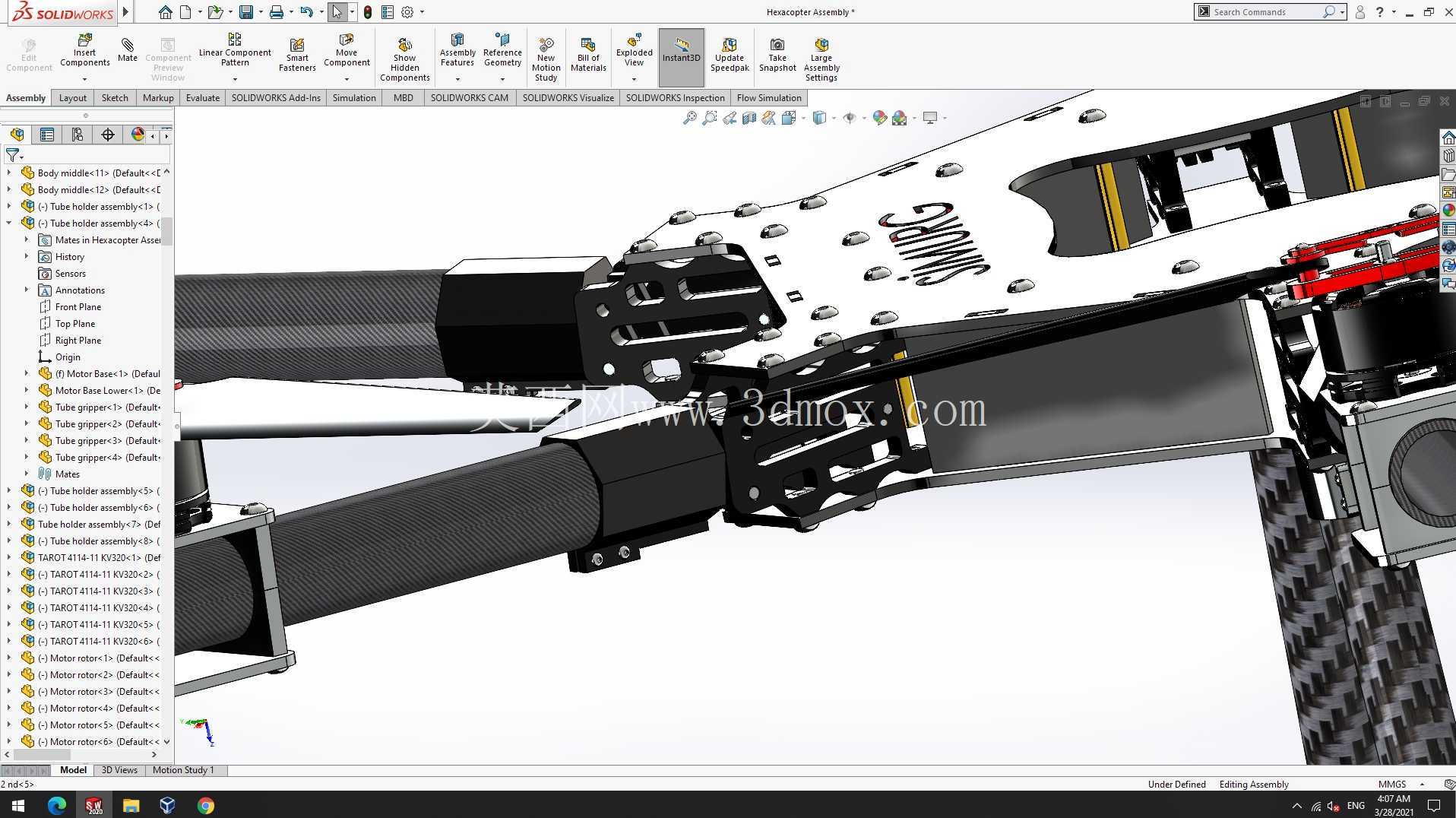
Task: Switch to the Sketch tab
Action: (115, 97)
